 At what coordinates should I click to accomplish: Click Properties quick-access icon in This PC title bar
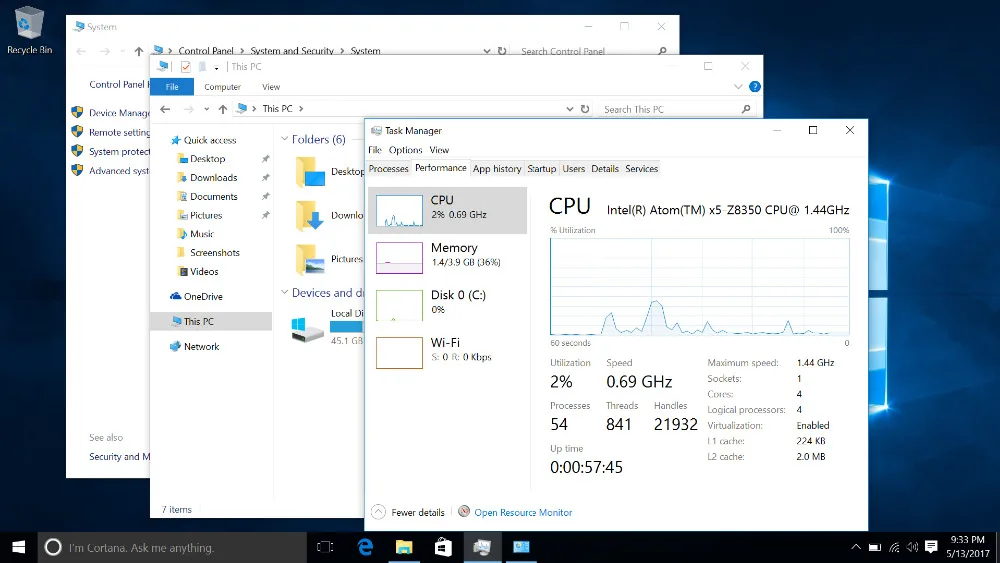tap(186, 66)
